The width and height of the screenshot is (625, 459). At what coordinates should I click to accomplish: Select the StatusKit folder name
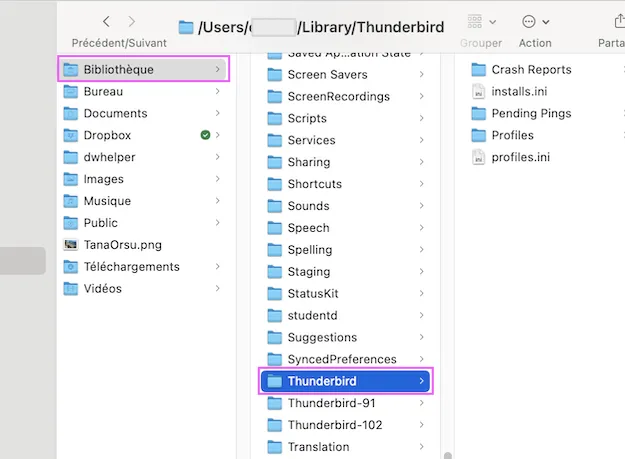[313, 294]
